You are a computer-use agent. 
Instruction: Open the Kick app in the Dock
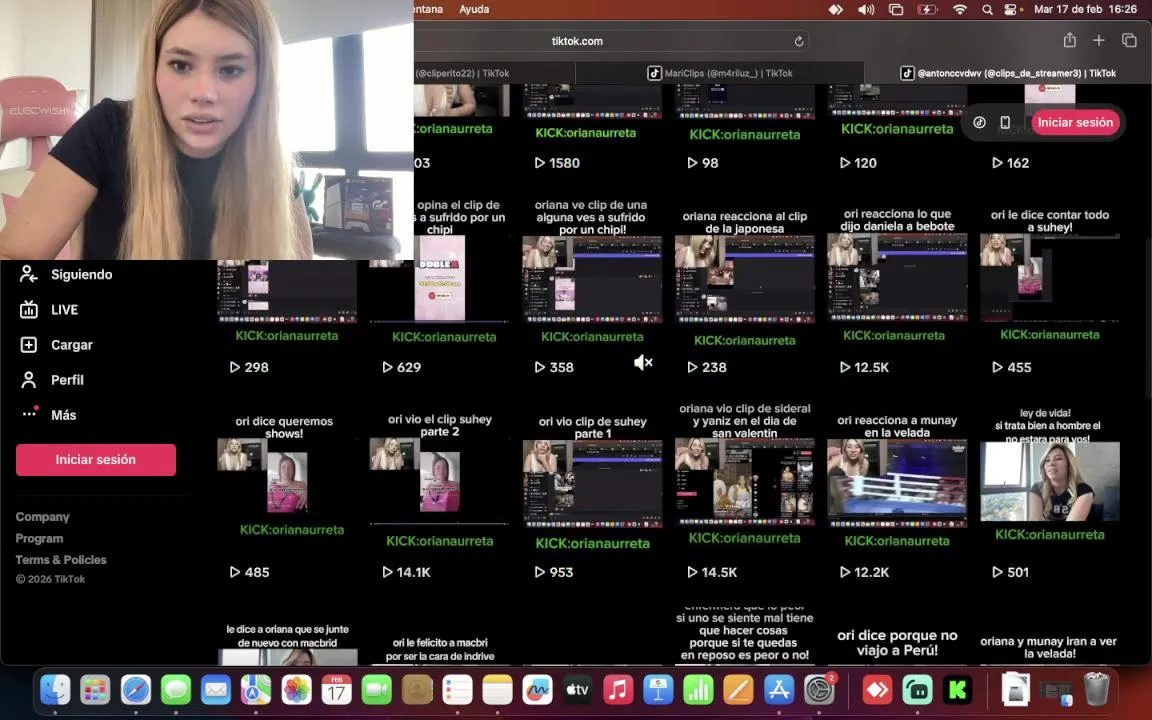point(958,690)
